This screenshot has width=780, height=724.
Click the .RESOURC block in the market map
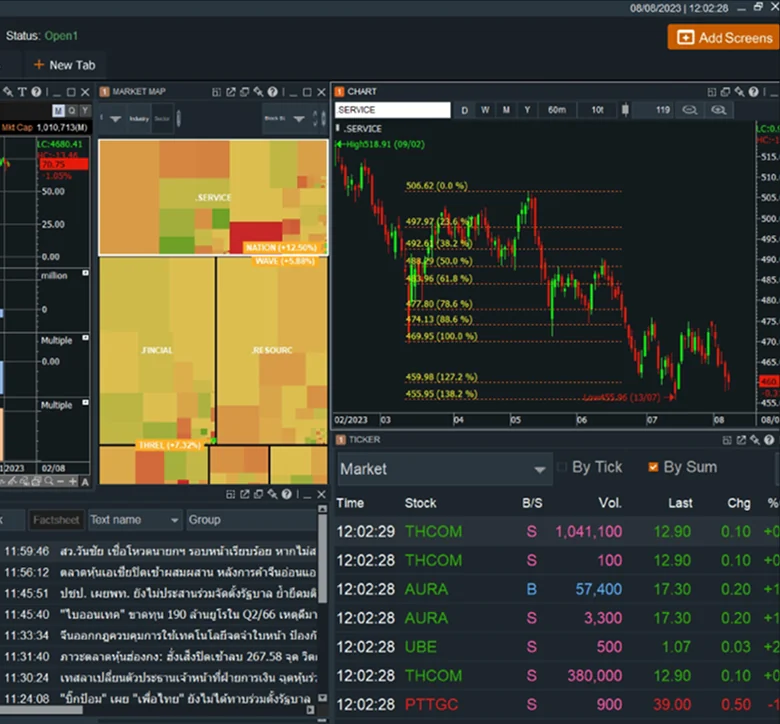coord(272,350)
